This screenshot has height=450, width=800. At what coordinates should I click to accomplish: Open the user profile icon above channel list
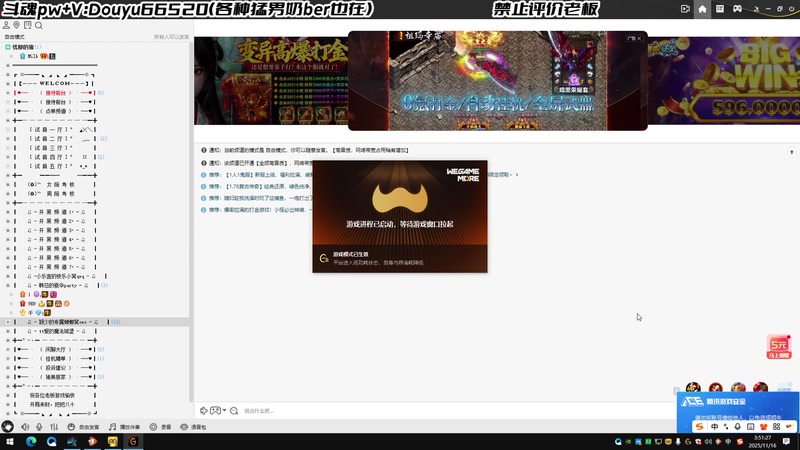tap(6, 25)
